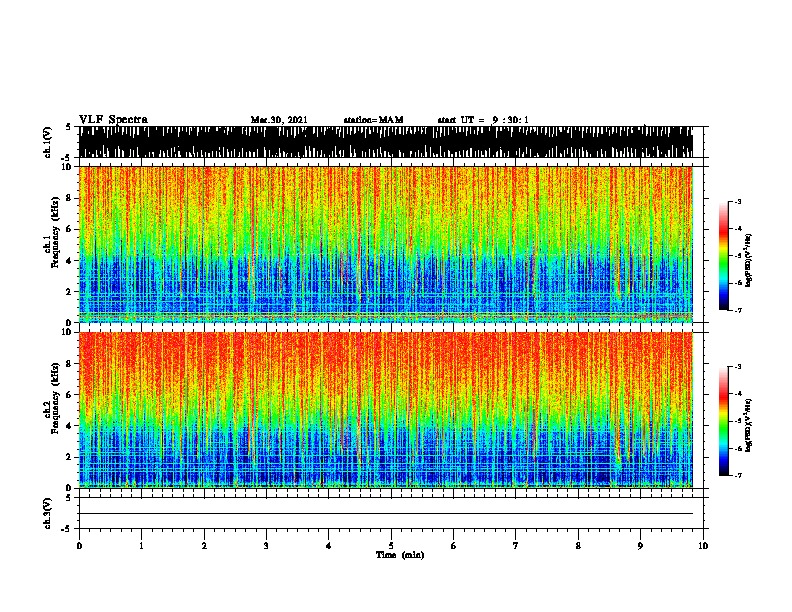Click time axis tick label '4'
The image size is (792, 612).
coord(329,546)
